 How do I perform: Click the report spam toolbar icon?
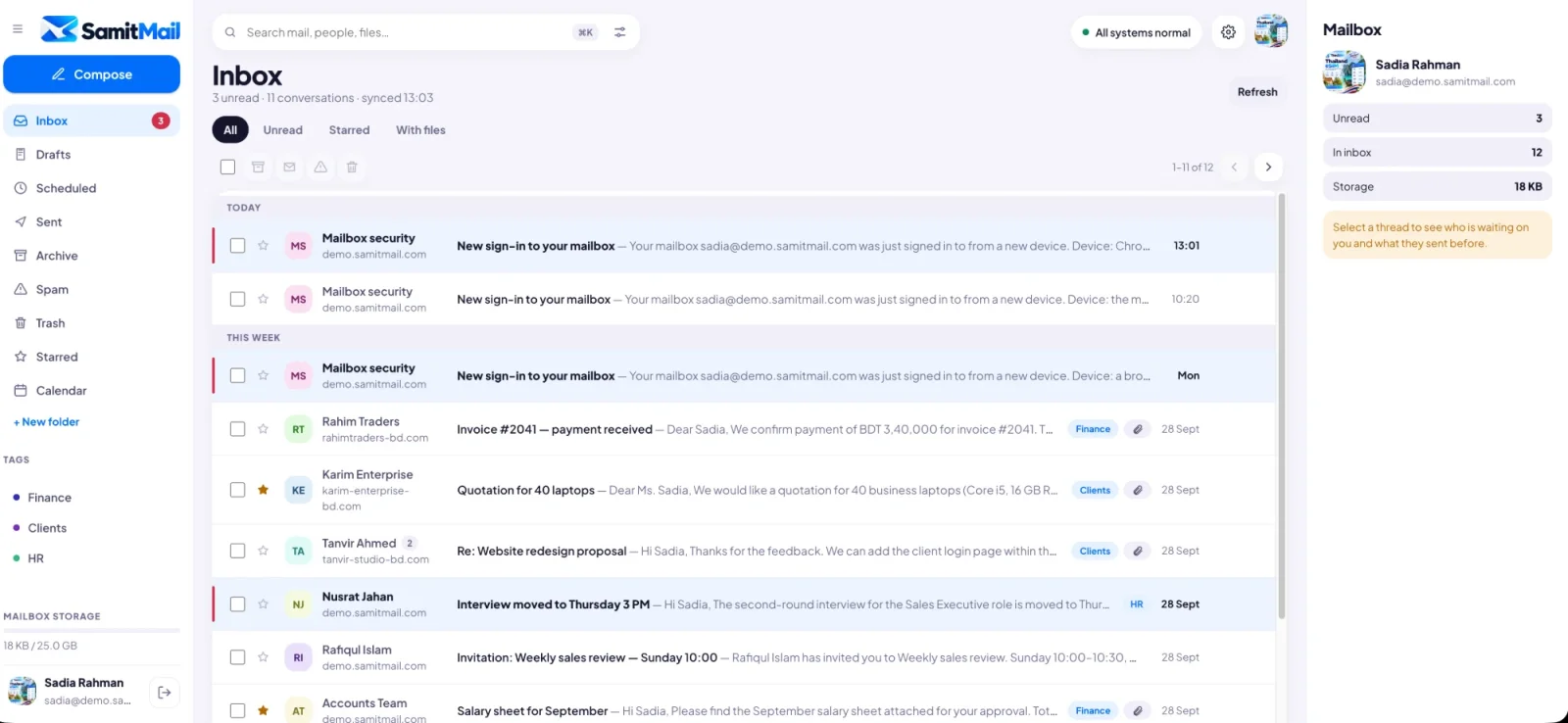pyautogui.click(x=320, y=168)
